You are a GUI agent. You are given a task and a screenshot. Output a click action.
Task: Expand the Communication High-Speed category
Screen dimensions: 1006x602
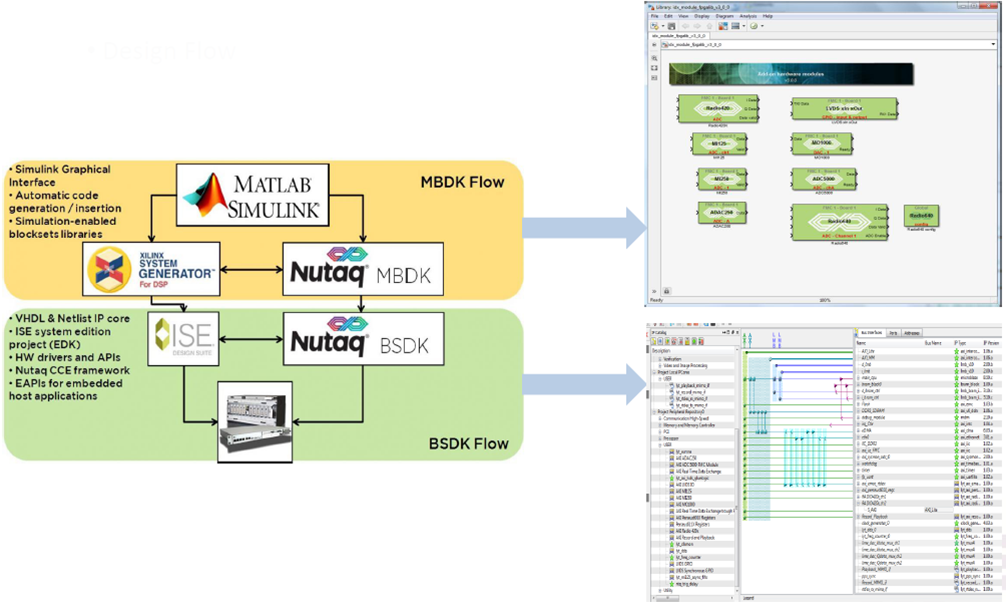tap(660, 418)
